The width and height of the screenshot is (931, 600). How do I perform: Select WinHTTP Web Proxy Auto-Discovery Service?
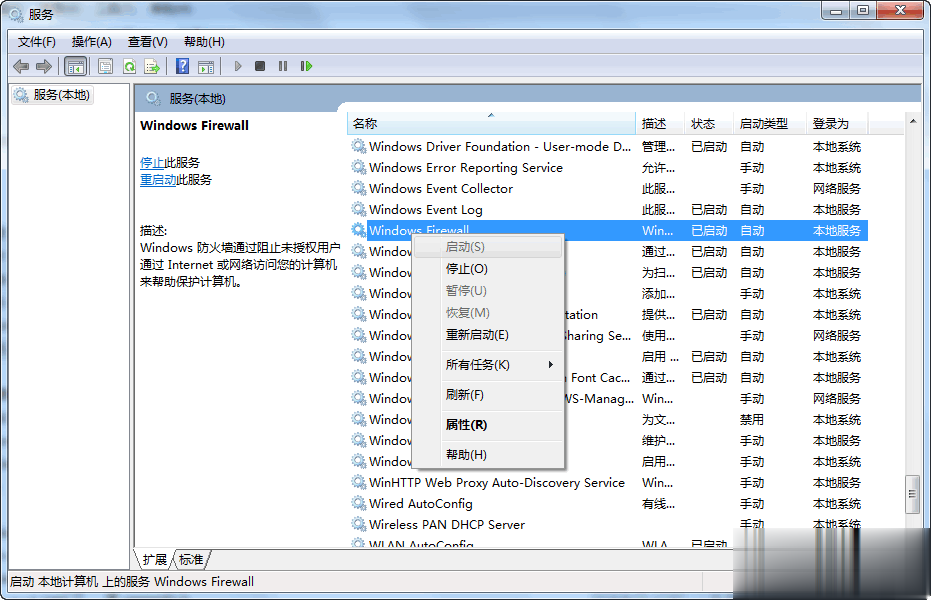point(609,482)
